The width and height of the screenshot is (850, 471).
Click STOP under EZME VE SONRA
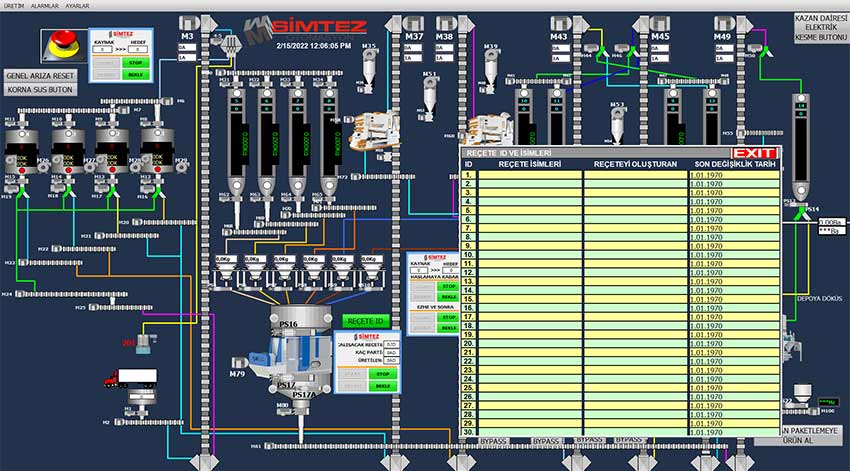448,317
